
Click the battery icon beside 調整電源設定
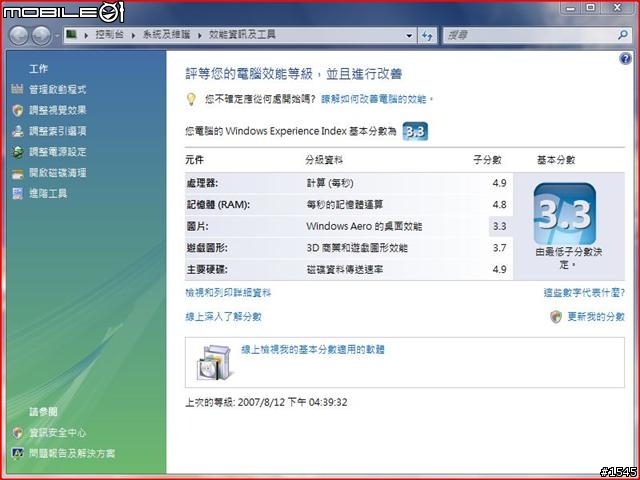(x=17, y=152)
